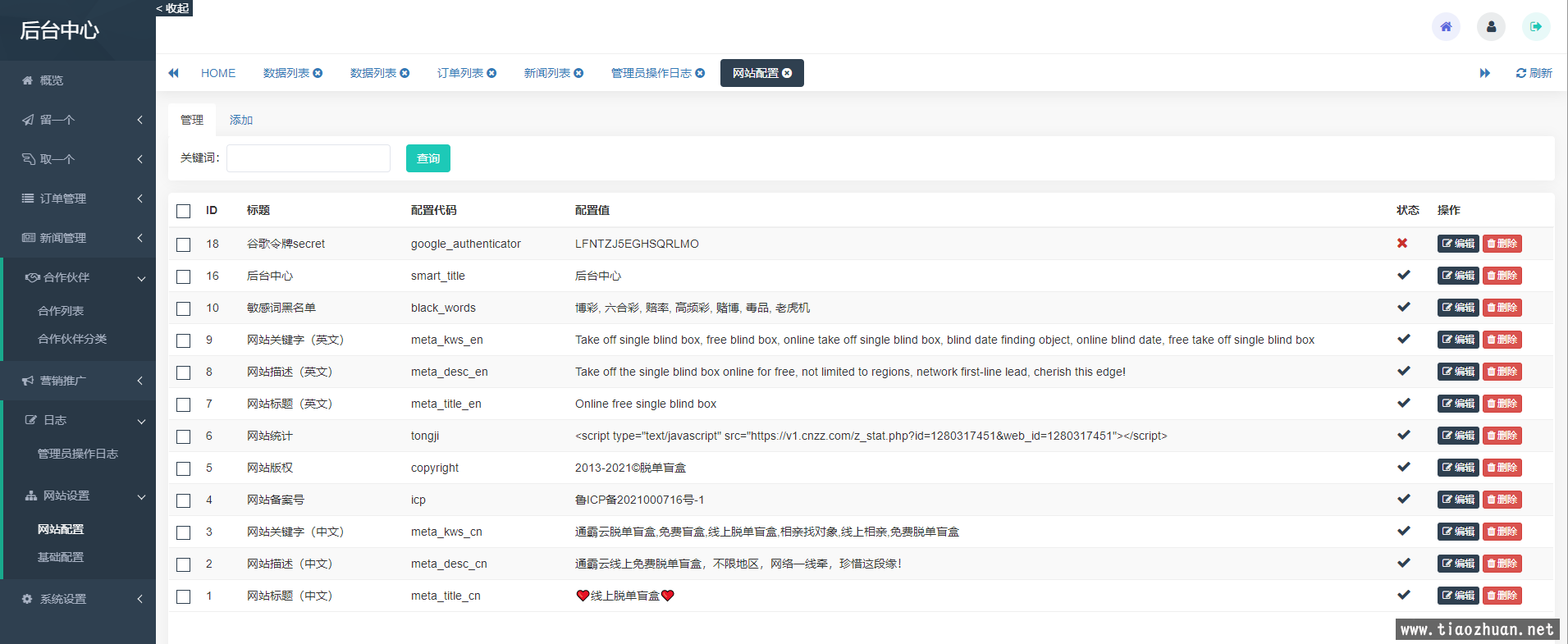Expand the 系统设置 sidebar menu
This screenshot has width=1568, height=644.
78,599
